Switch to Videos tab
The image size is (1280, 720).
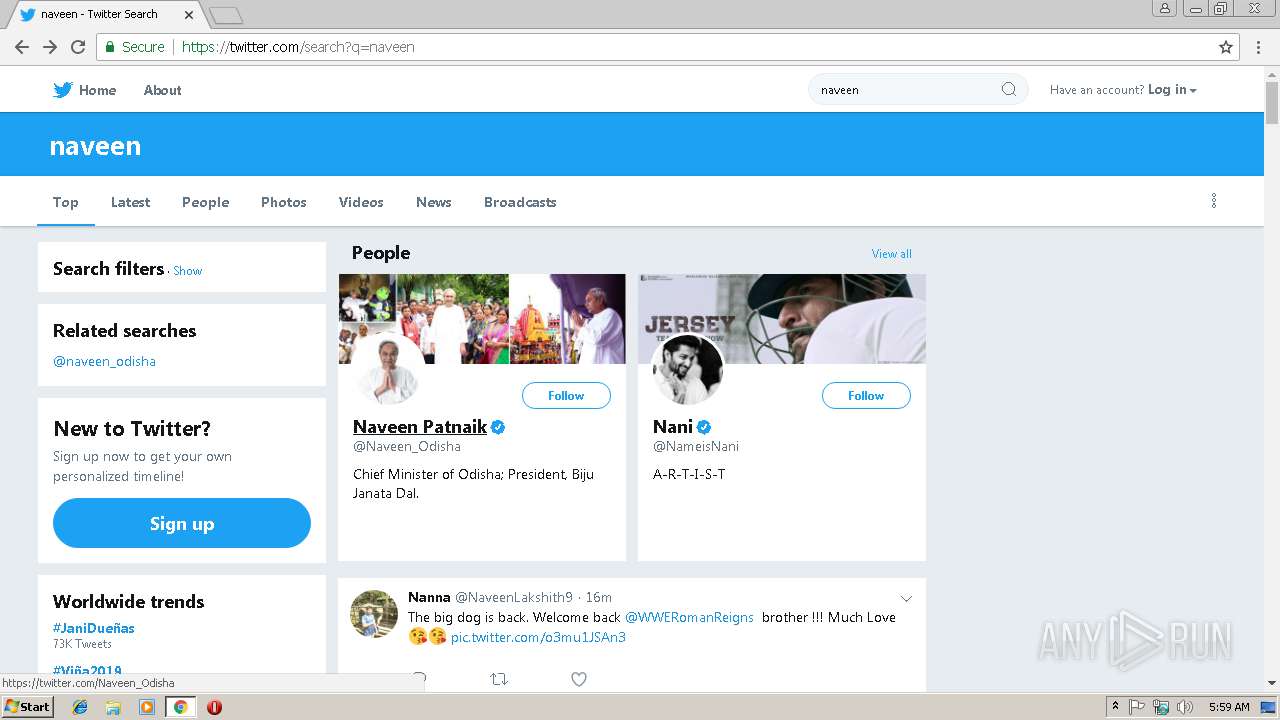pos(361,202)
